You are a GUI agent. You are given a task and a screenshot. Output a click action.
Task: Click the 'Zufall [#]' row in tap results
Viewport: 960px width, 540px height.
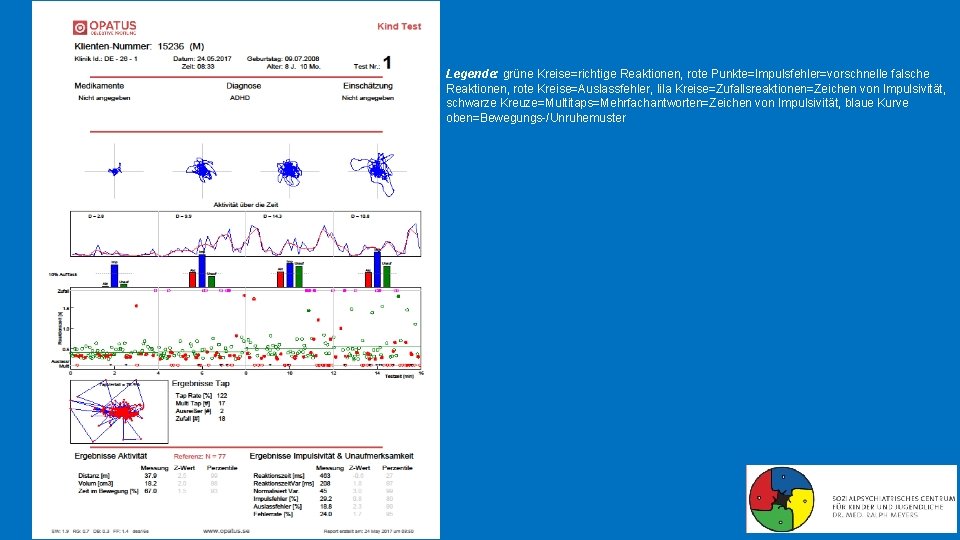[200, 419]
